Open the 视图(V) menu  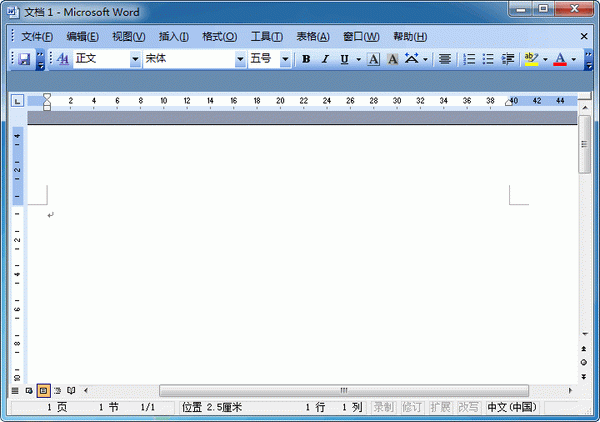click(x=129, y=37)
